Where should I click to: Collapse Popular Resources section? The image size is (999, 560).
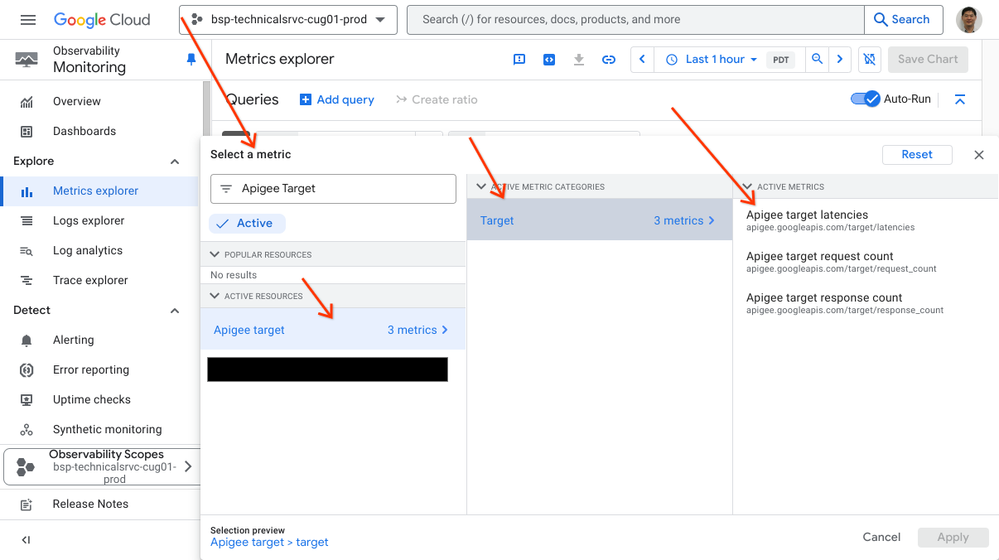coord(215,254)
